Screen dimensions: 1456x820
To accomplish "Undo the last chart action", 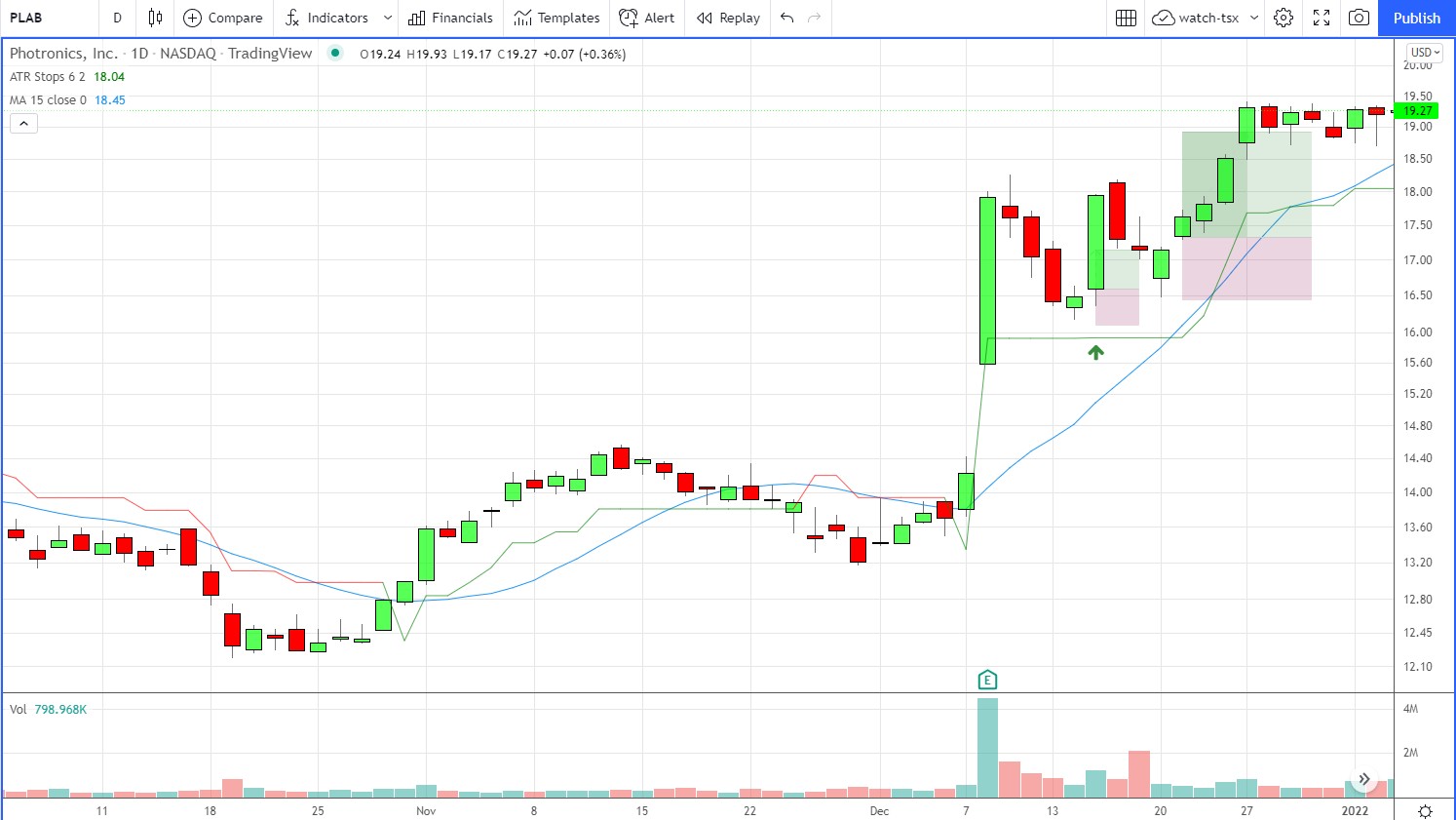I will tap(787, 18).
